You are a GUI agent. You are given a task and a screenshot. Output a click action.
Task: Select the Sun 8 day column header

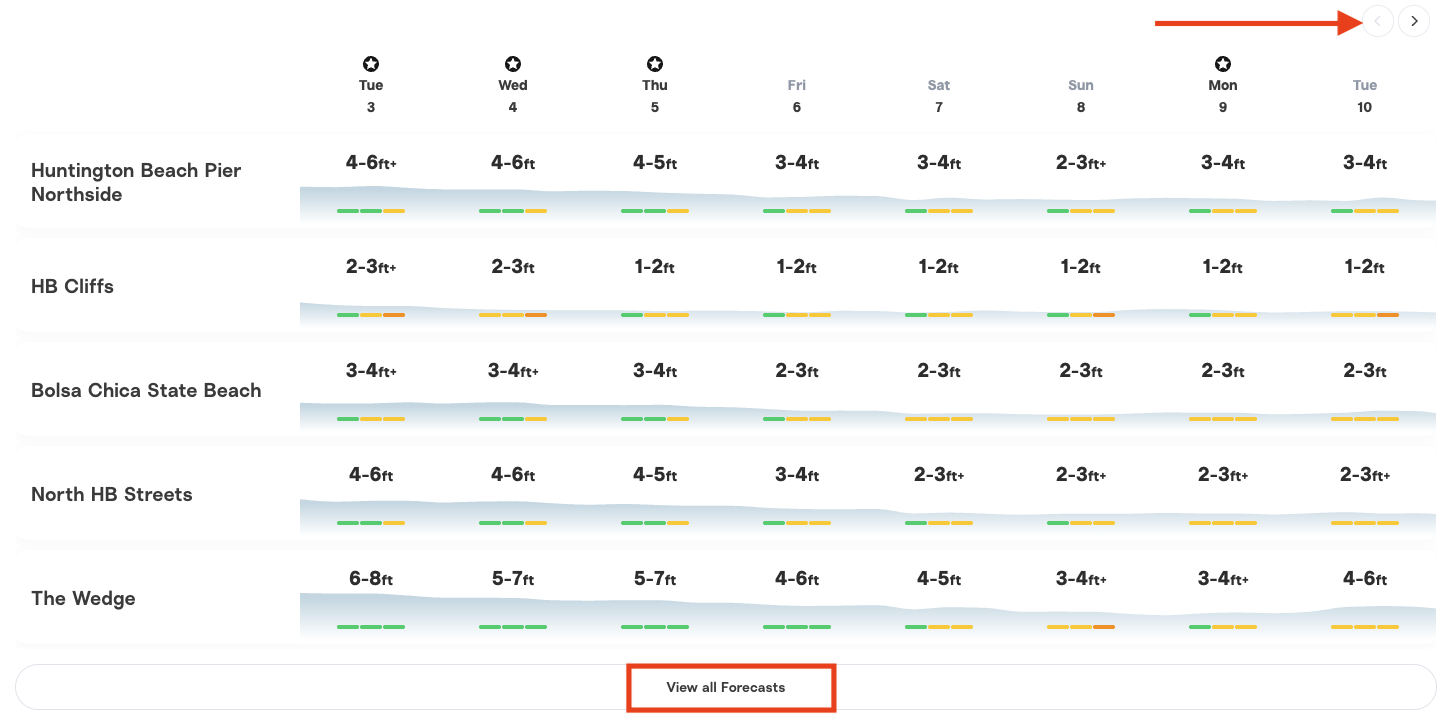(x=1081, y=96)
